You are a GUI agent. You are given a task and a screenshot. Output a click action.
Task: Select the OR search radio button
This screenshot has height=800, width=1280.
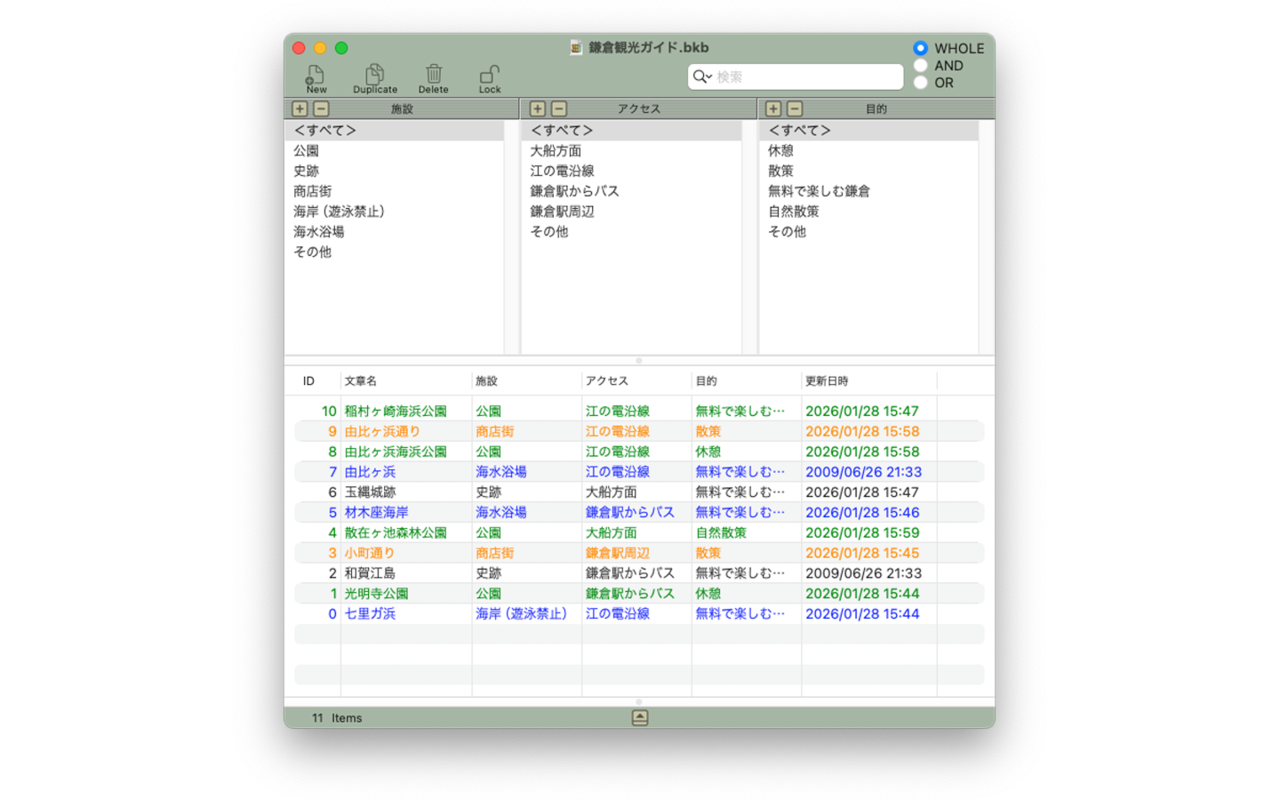tap(920, 83)
